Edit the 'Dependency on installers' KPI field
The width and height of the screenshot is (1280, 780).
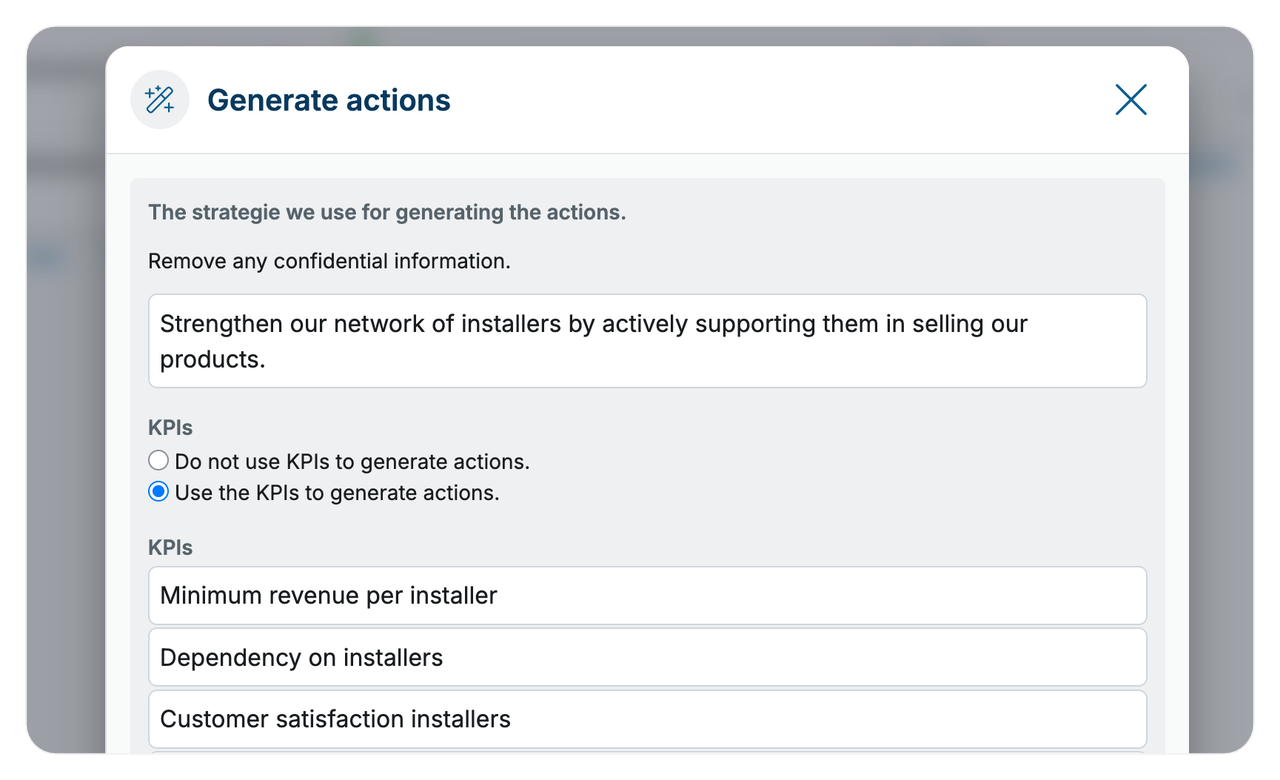pyautogui.click(x=647, y=657)
